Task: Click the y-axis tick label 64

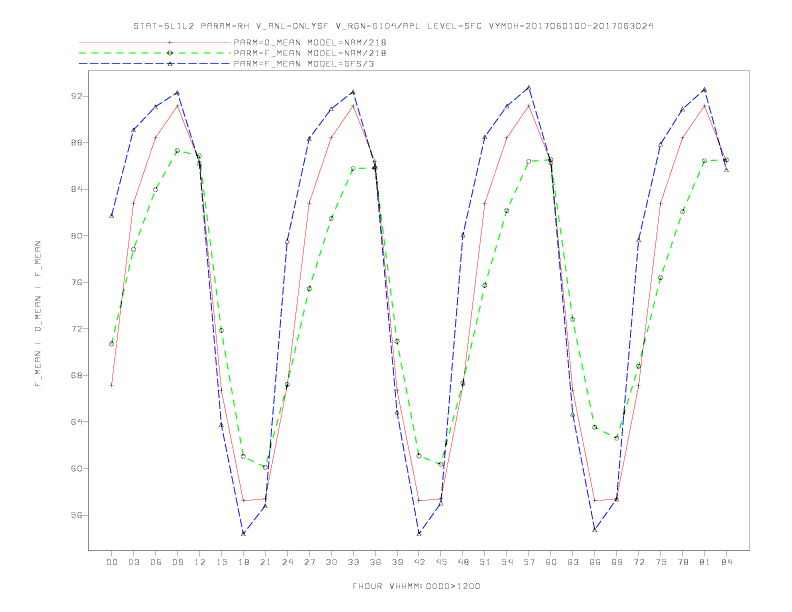Action: click(x=77, y=422)
